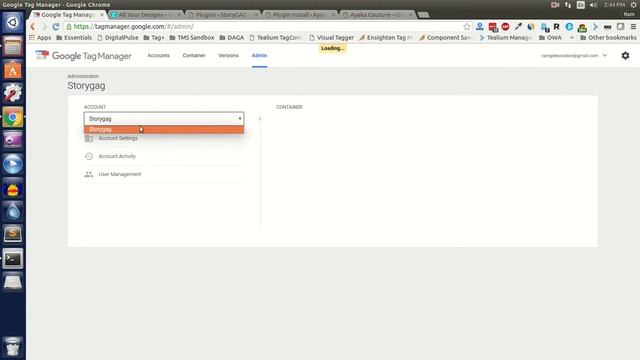Close the Google Tag Manager browser tab
The width and height of the screenshot is (640, 360).
pyautogui.click(x=102, y=15)
